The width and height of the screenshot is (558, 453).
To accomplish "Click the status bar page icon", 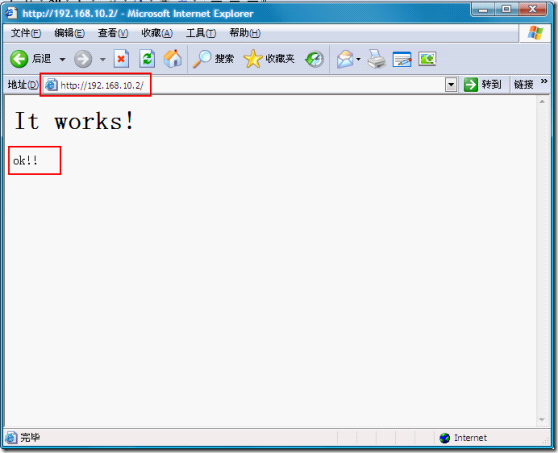I will coord(11,437).
